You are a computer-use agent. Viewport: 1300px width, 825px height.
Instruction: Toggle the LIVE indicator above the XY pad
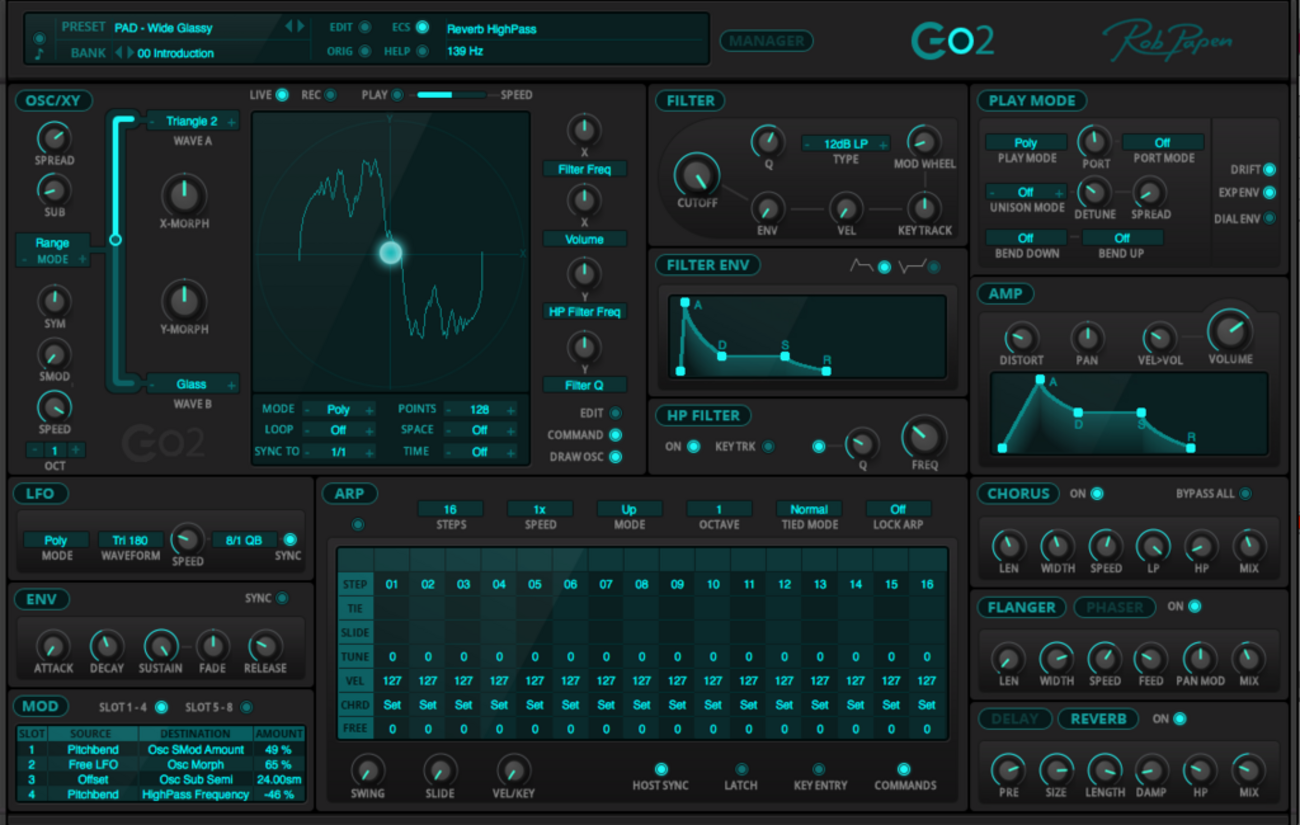point(282,95)
